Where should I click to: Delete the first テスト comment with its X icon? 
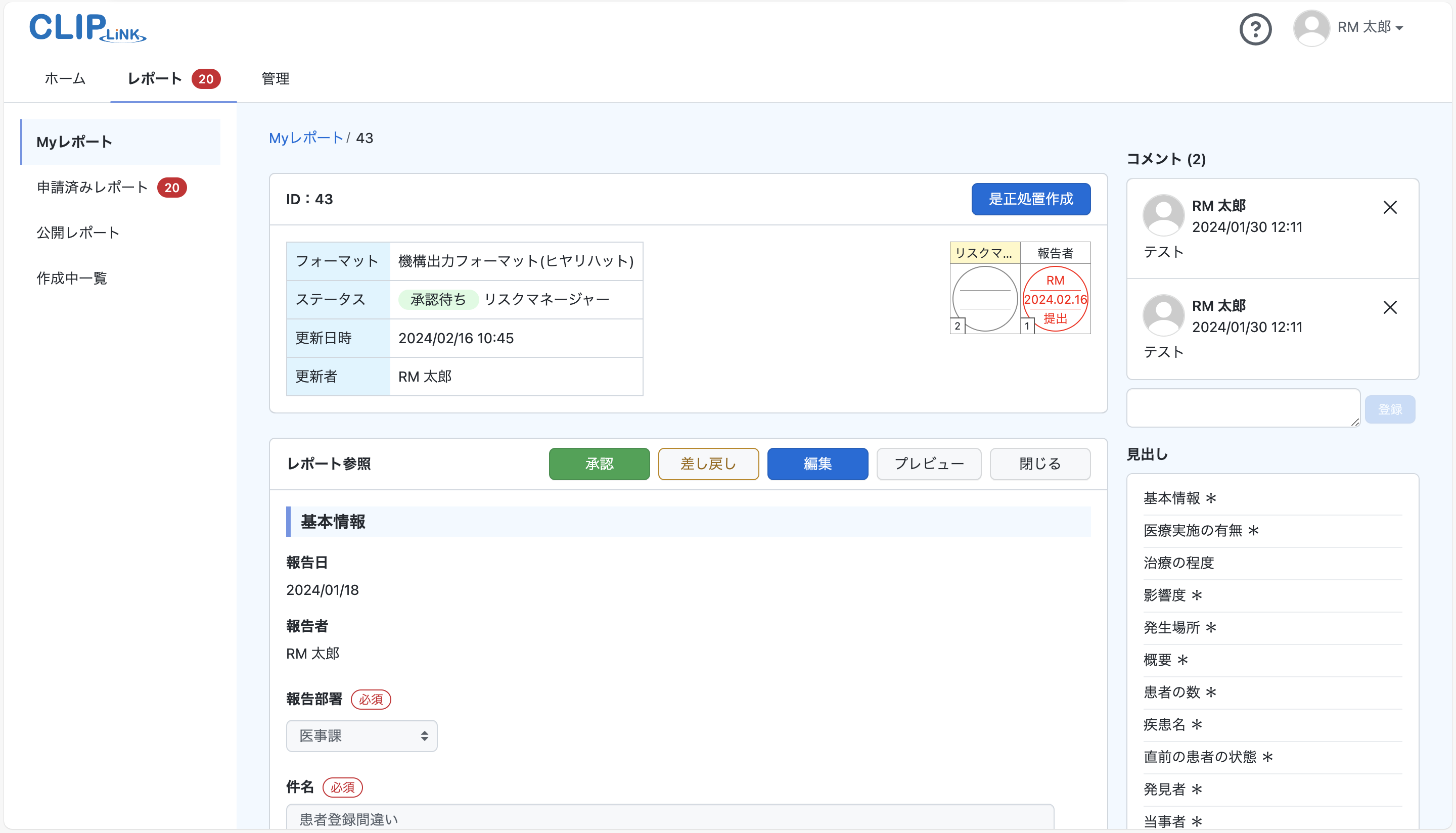pyautogui.click(x=1391, y=207)
